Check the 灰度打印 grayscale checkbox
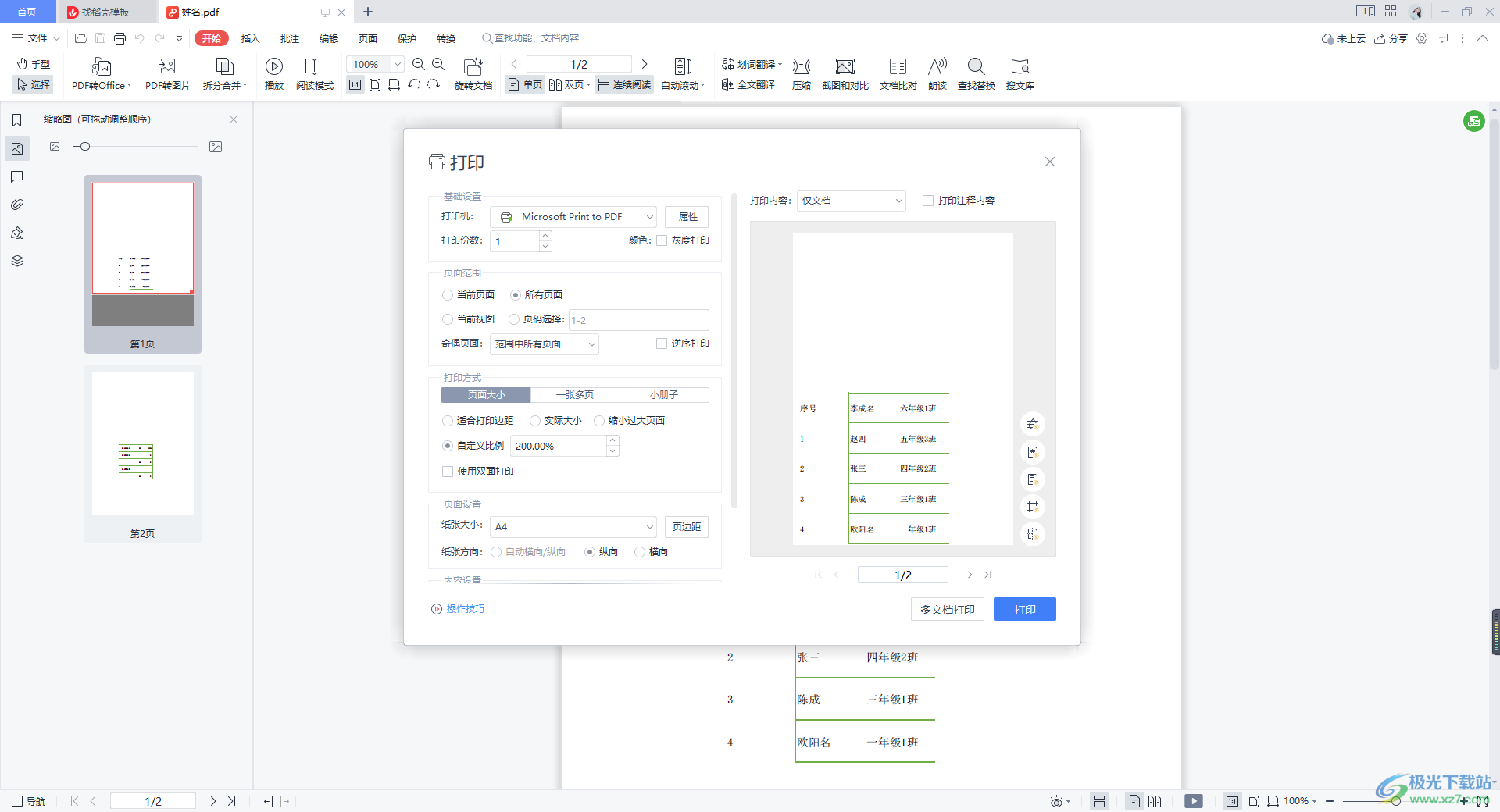Viewport: 1500px width, 812px height. 662,240
